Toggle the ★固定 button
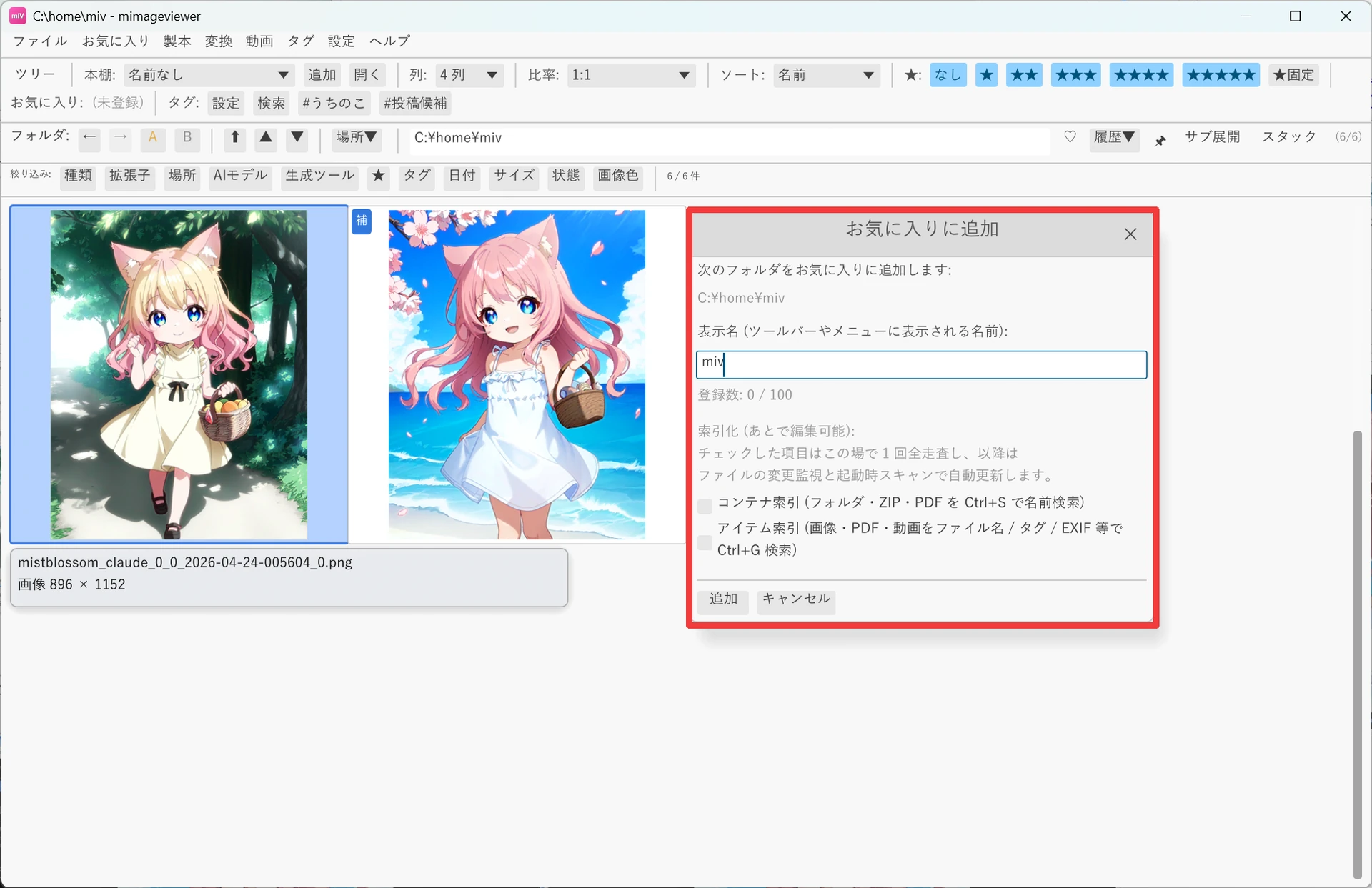The width and height of the screenshot is (1372, 888). (1294, 75)
